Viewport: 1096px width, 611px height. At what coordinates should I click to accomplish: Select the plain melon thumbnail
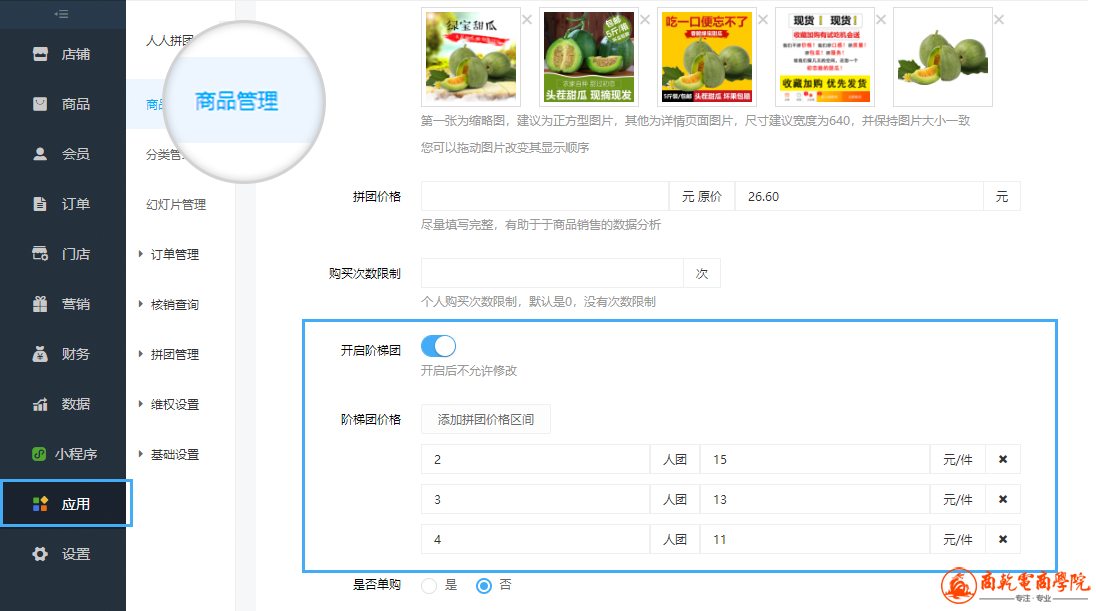(x=944, y=57)
